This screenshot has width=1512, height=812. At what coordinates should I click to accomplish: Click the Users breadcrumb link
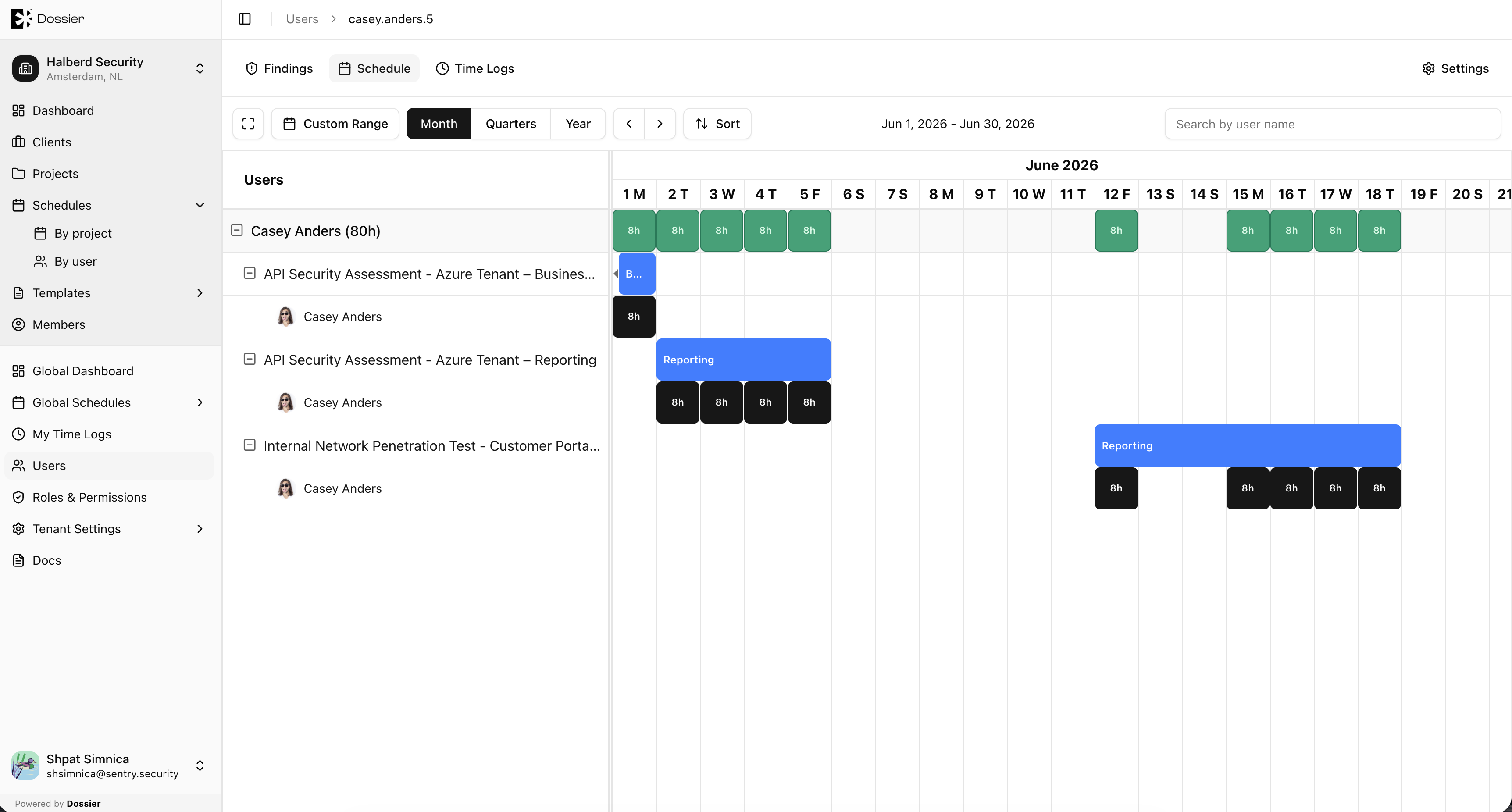302,19
